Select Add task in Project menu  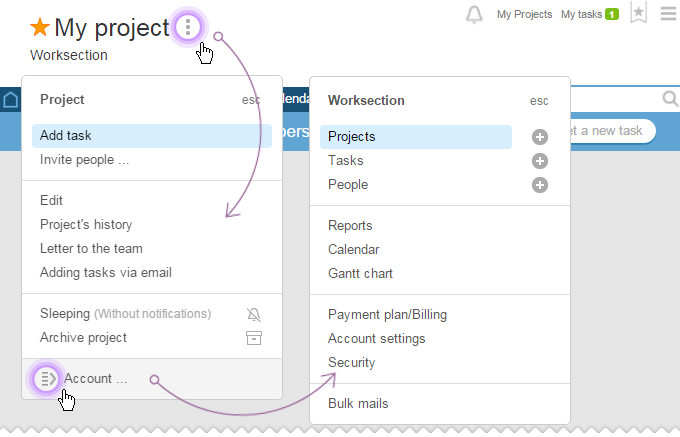[152, 136]
